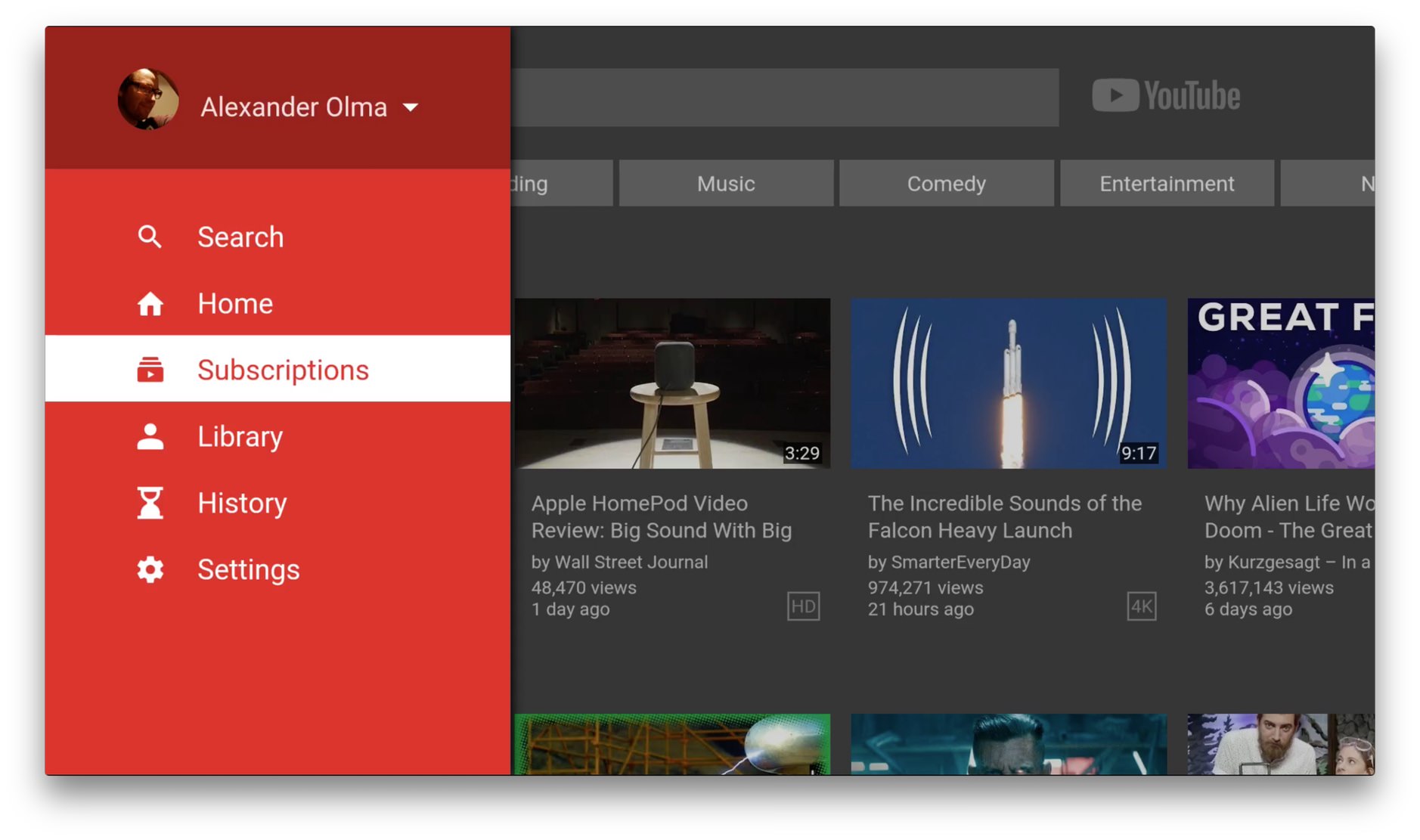Select the Subscriptions menu entry
1420x840 pixels.
pyautogui.click(x=278, y=369)
